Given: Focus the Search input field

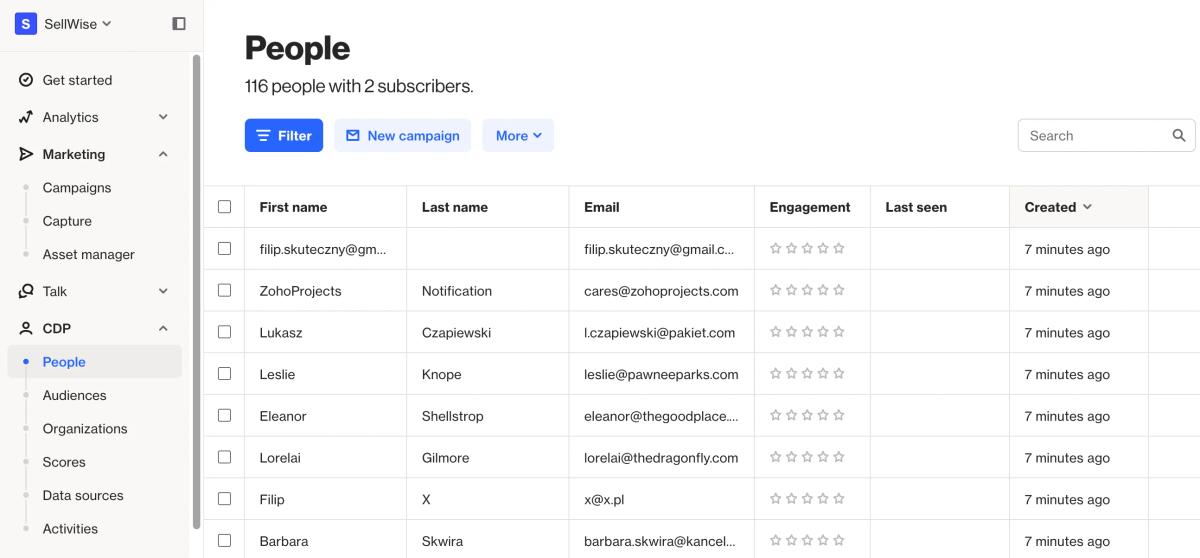Looking at the screenshot, I should pos(1106,136).
